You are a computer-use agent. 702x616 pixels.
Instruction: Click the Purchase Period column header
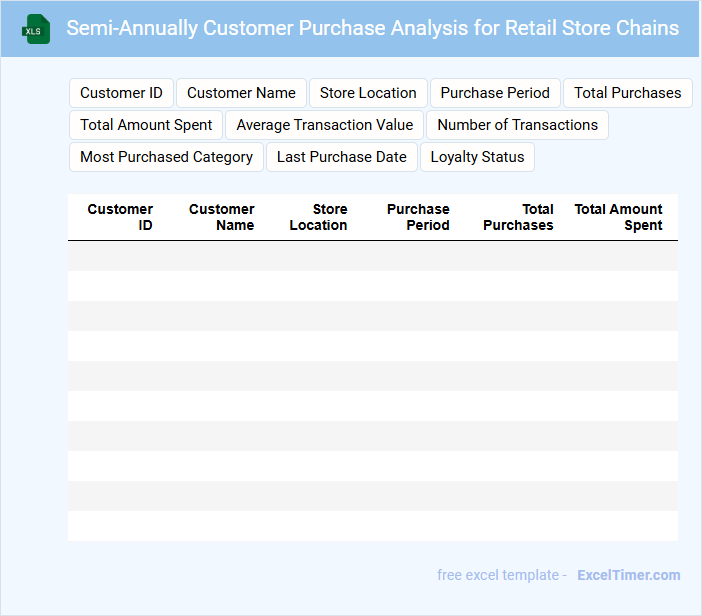(x=418, y=217)
